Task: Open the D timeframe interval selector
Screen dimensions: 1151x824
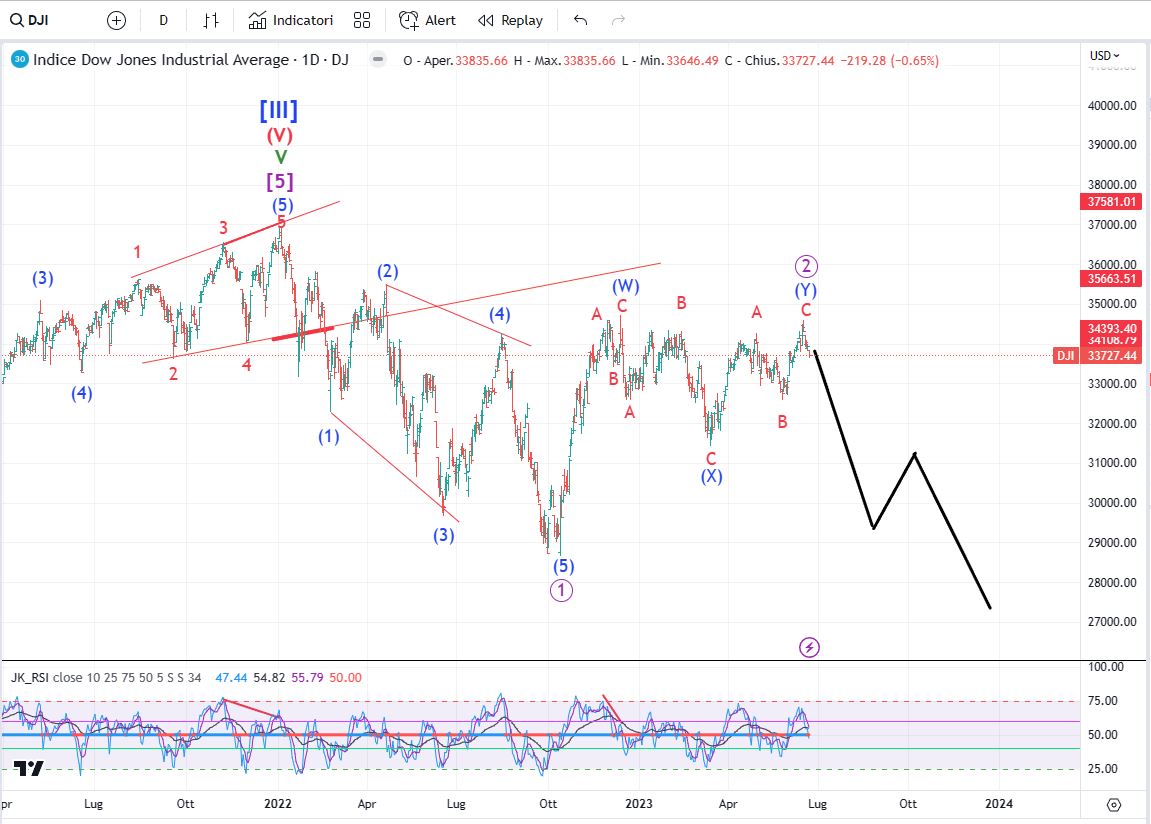Action: tap(164, 21)
